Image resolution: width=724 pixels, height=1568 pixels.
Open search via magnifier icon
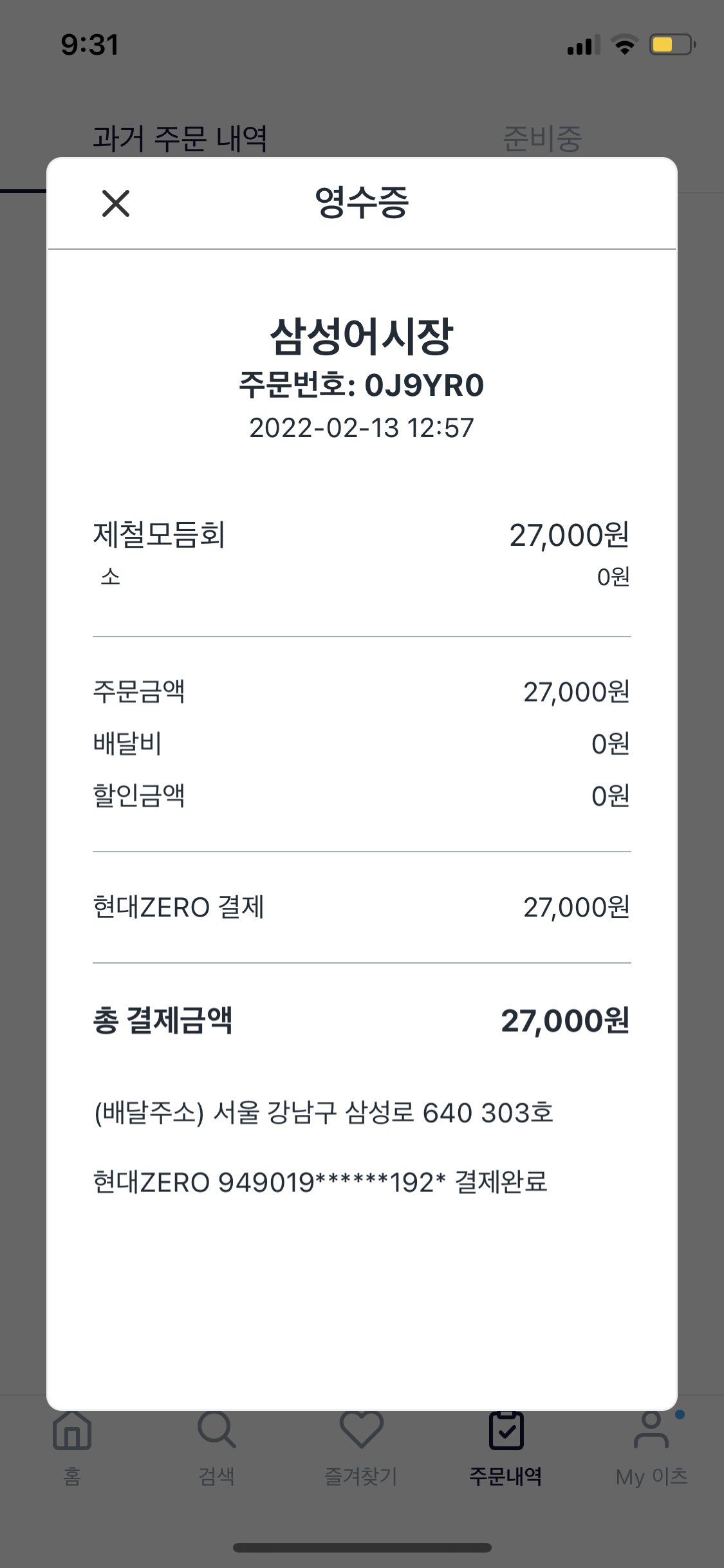click(216, 1432)
